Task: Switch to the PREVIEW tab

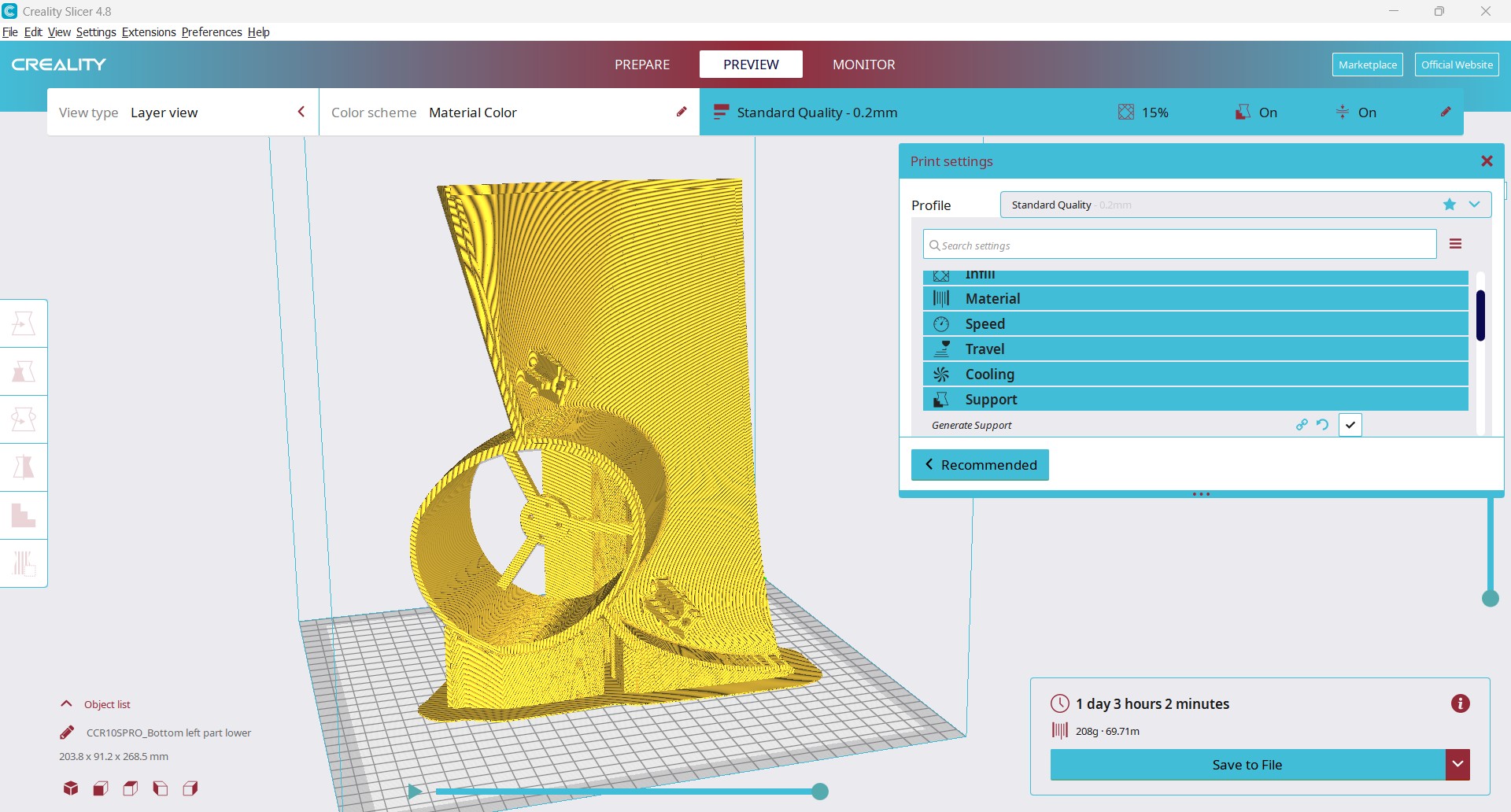Action: click(751, 65)
